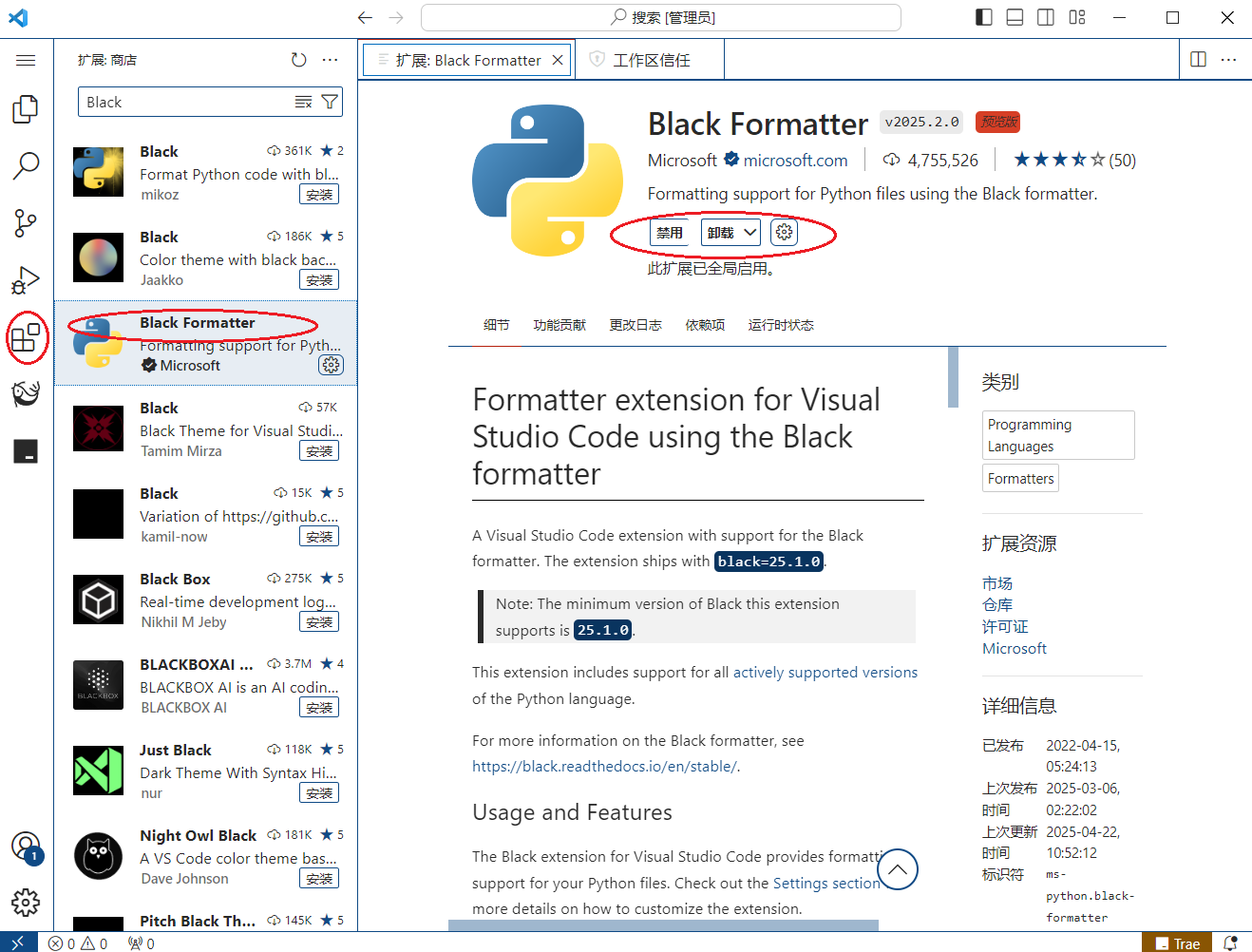Click the Trae status bar item
Viewport: 1252px width, 952px height.
point(1178,943)
